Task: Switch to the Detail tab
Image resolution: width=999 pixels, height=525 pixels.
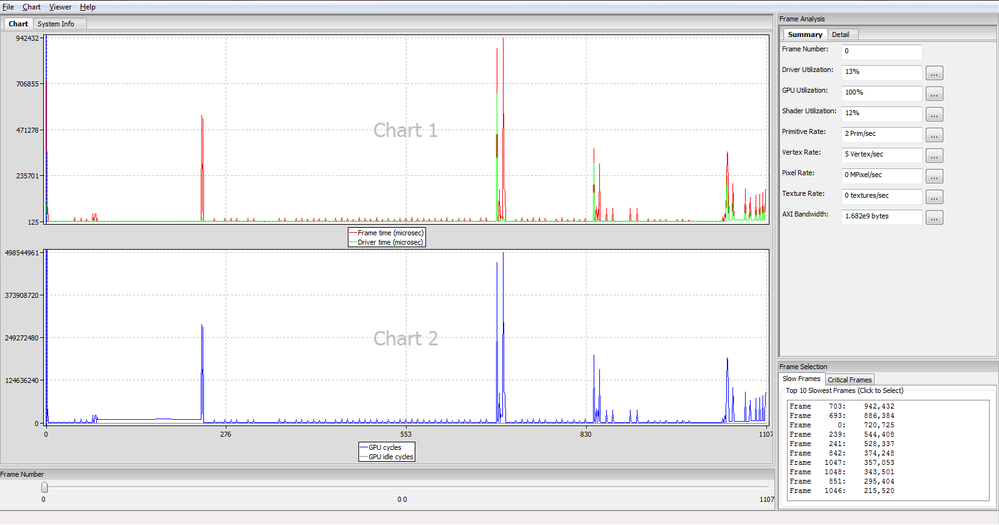Action: pyautogui.click(x=840, y=34)
